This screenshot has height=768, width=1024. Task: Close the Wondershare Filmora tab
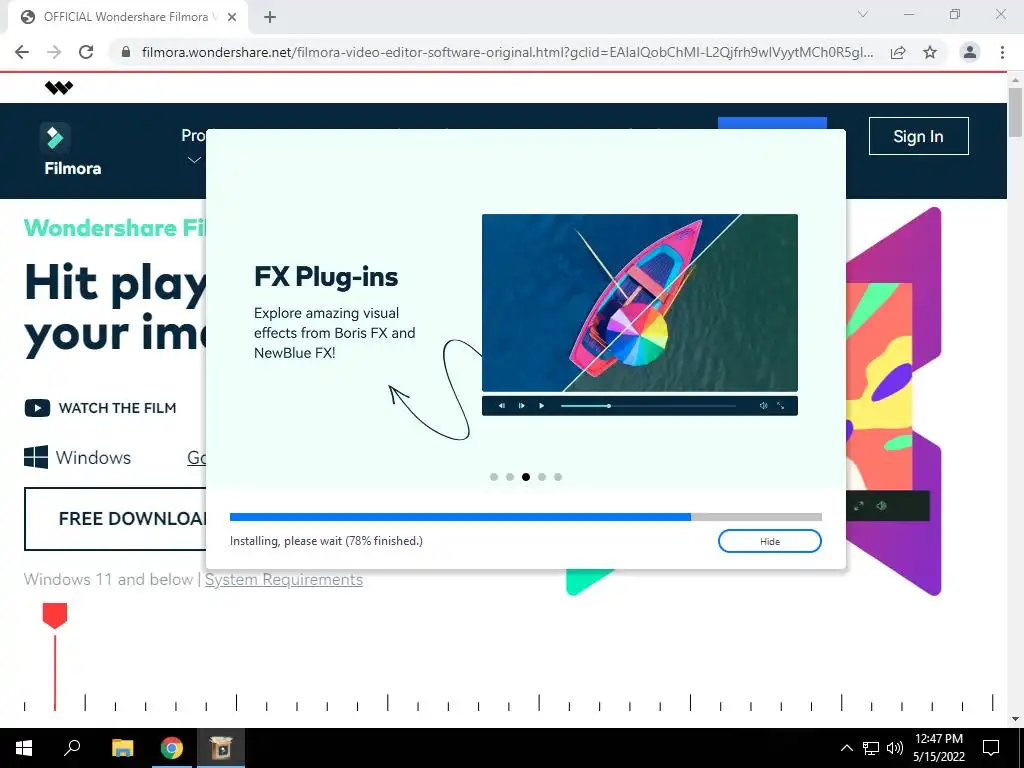(232, 17)
